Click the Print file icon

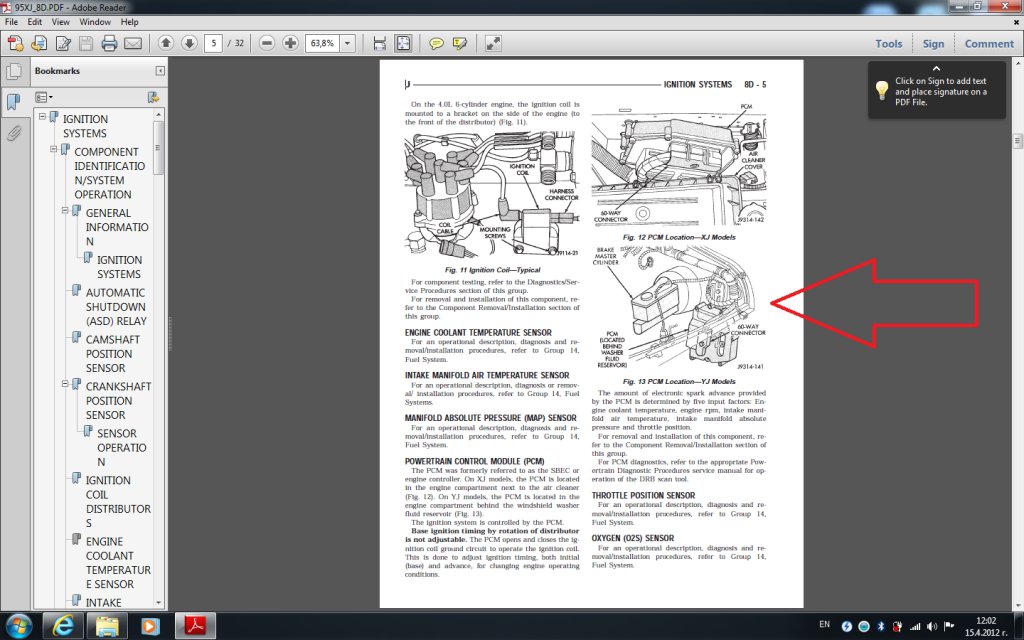(109, 43)
